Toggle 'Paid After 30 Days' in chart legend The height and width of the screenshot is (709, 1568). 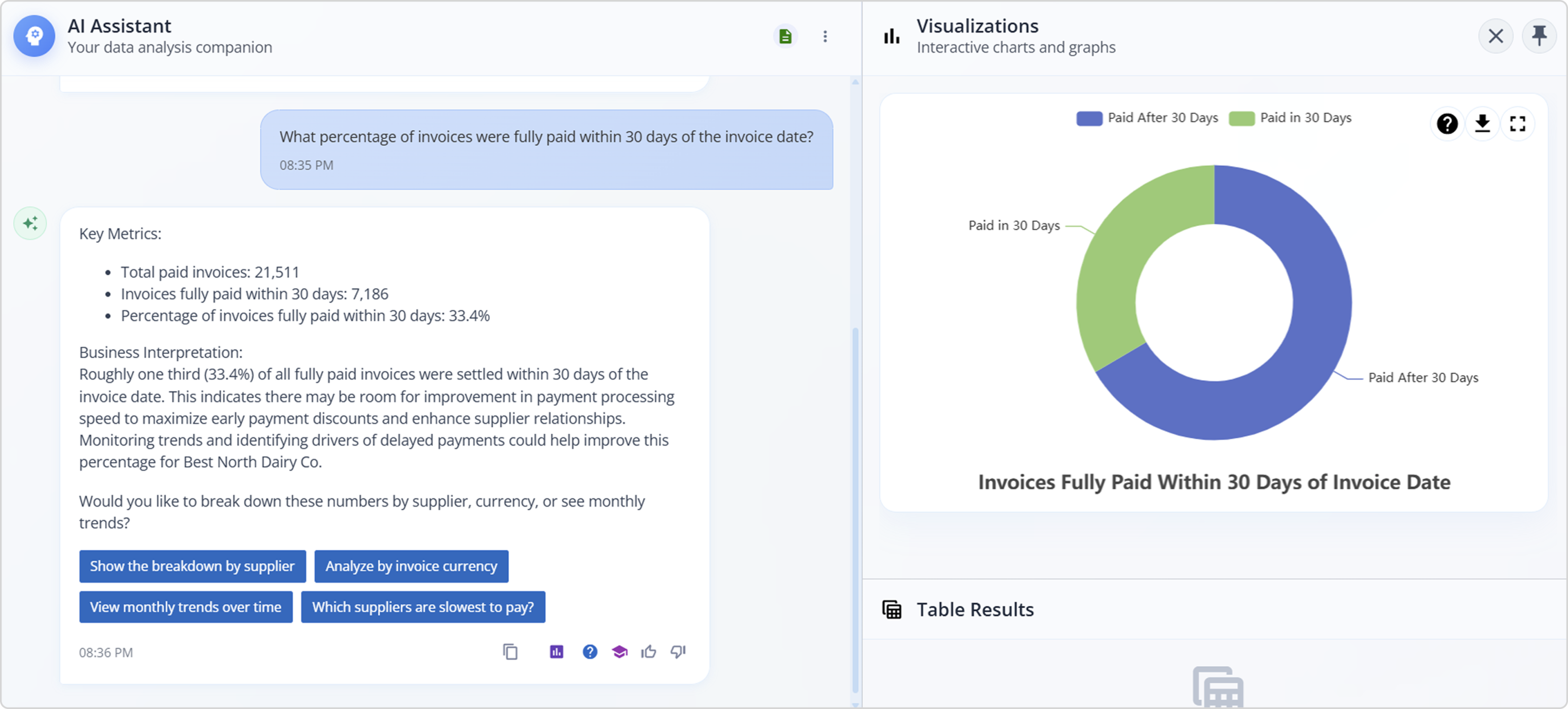tap(1147, 117)
